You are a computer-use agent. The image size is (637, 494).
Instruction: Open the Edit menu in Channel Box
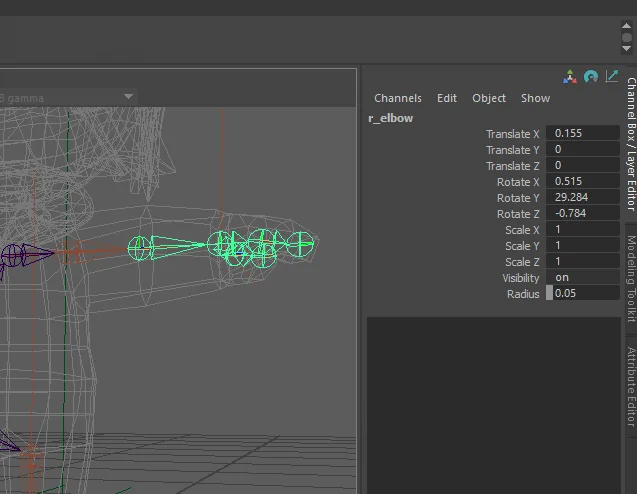(x=447, y=98)
